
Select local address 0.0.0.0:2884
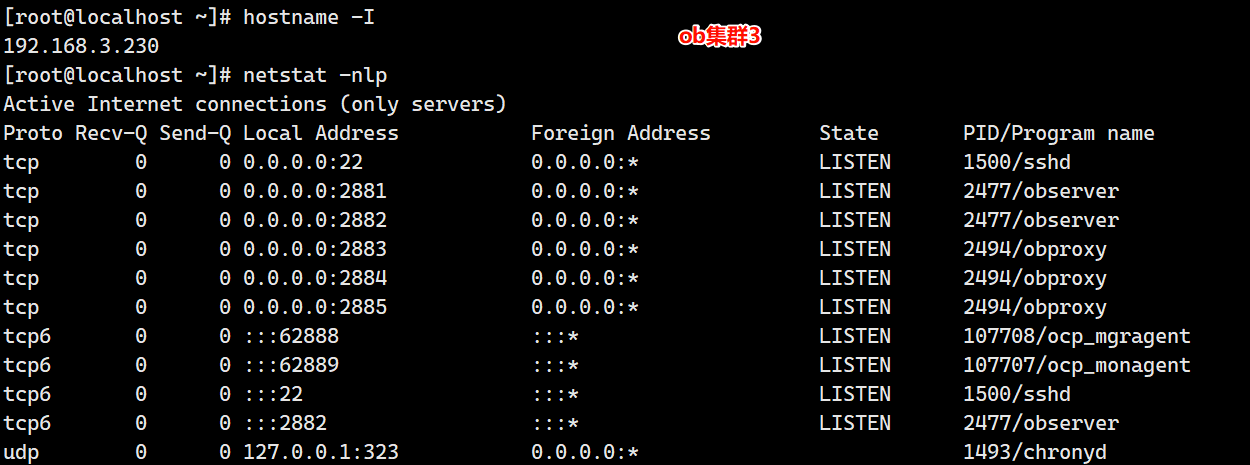(x=315, y=278)
